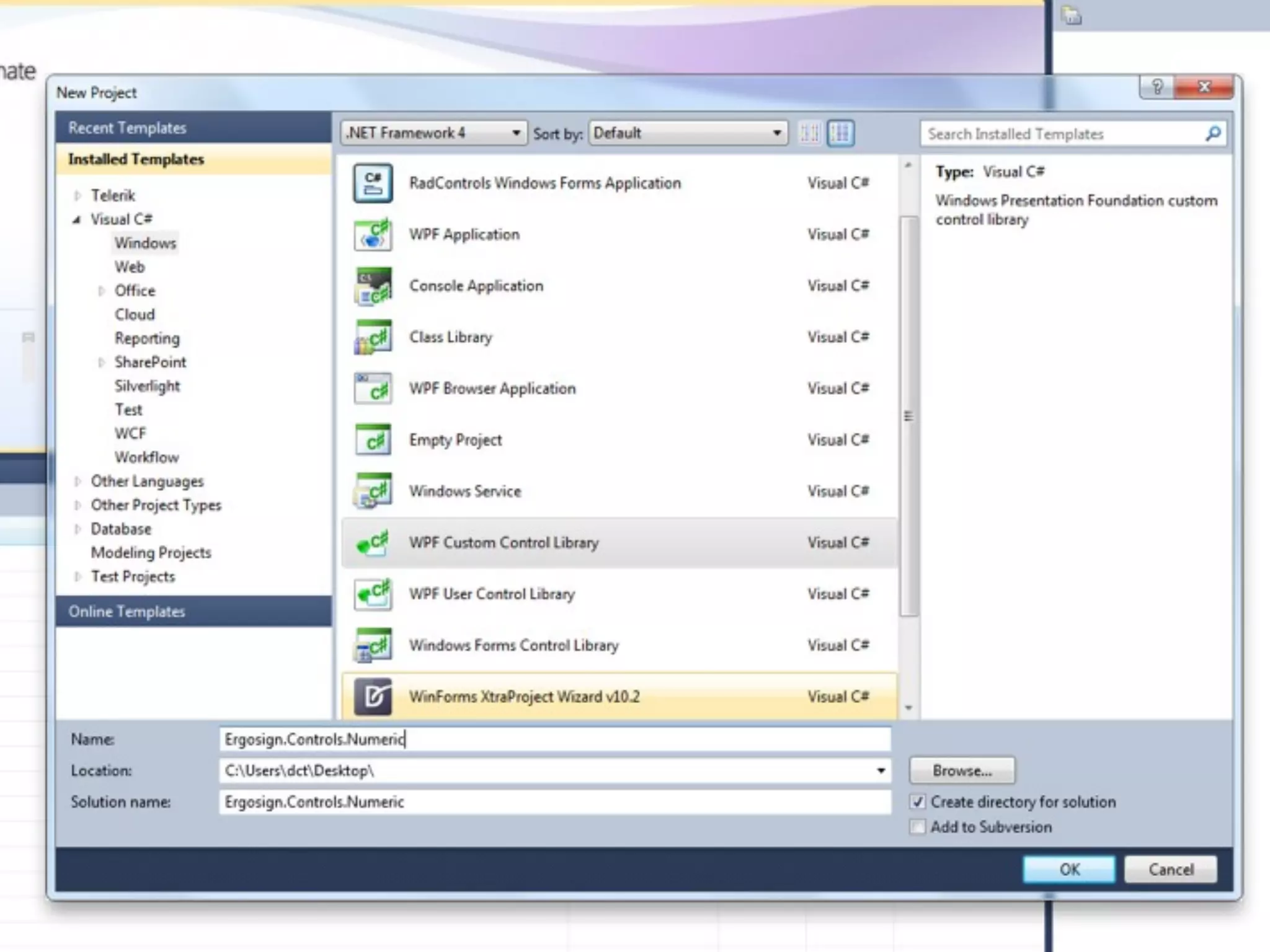Open the Online Templates section
1270x952 pixels.
pos(127,612)
